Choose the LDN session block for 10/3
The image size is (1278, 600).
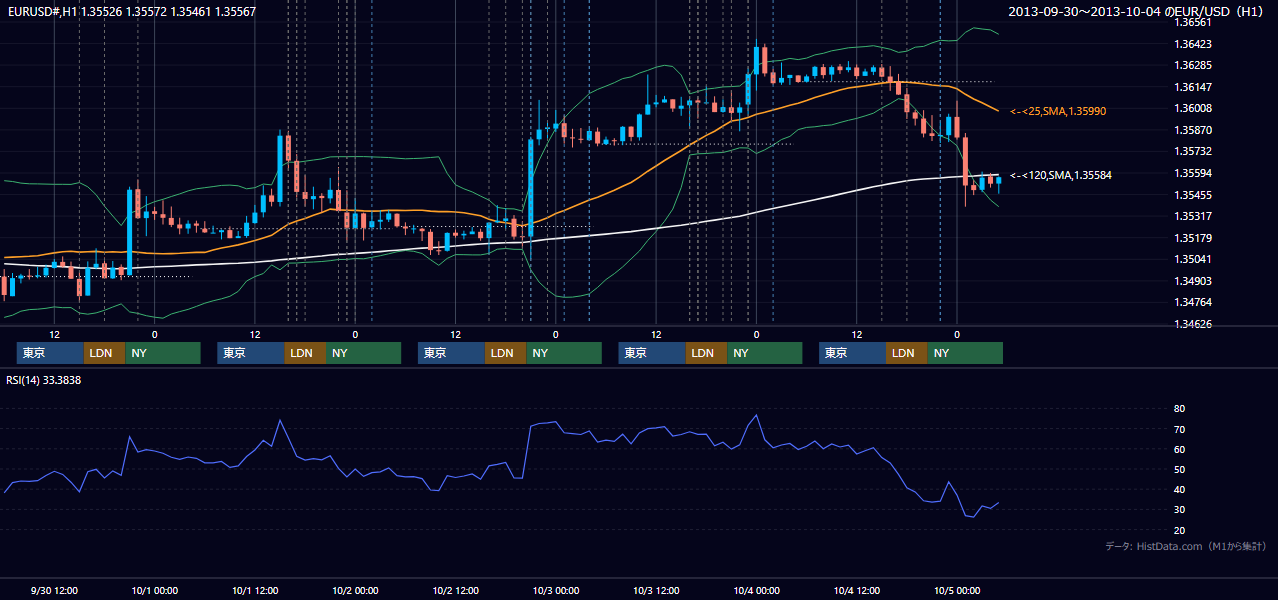pyautogui.click(x=707, y=353)
